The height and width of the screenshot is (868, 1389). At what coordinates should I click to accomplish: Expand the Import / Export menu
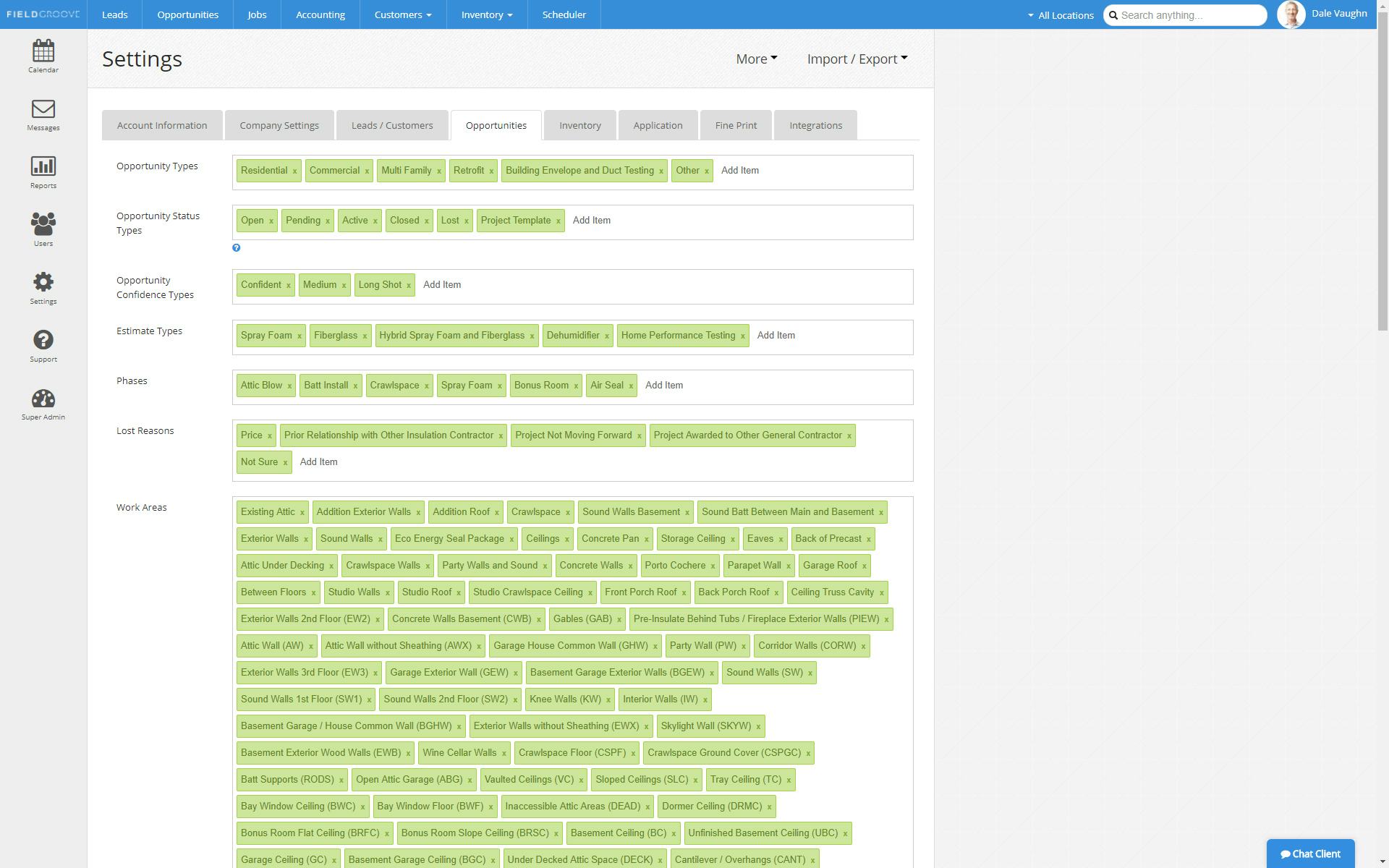pyautogui.click(x=857, y=59)
